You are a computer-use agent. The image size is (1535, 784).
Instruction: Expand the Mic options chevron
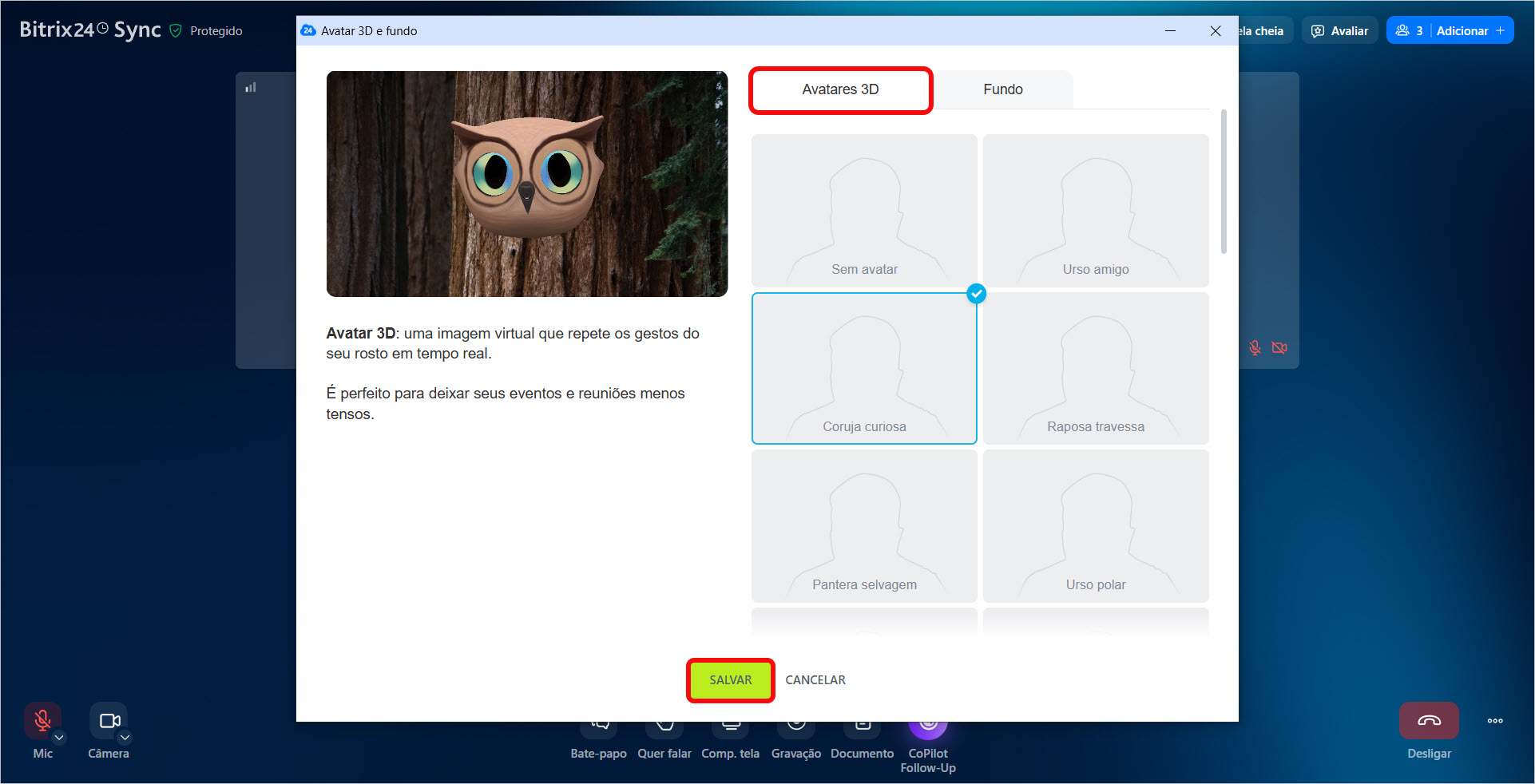59,738
